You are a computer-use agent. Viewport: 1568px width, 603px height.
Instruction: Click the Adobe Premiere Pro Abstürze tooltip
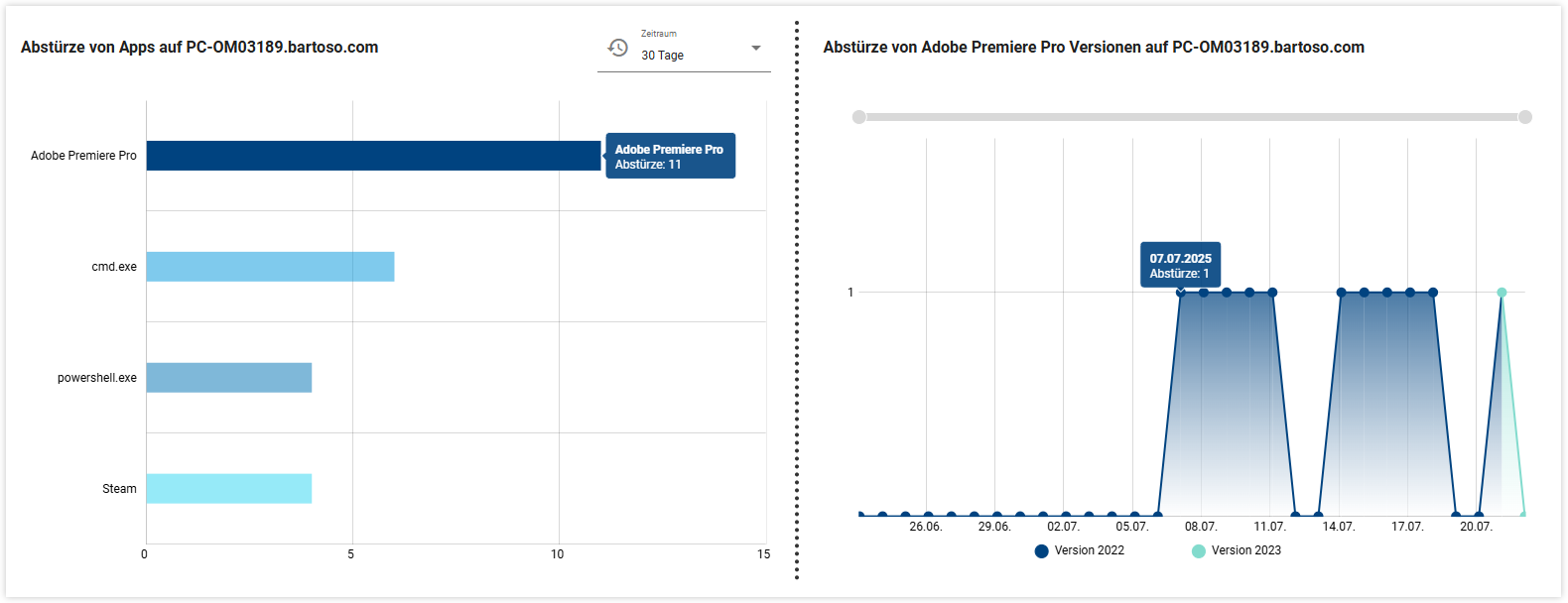tap(671, 157)
